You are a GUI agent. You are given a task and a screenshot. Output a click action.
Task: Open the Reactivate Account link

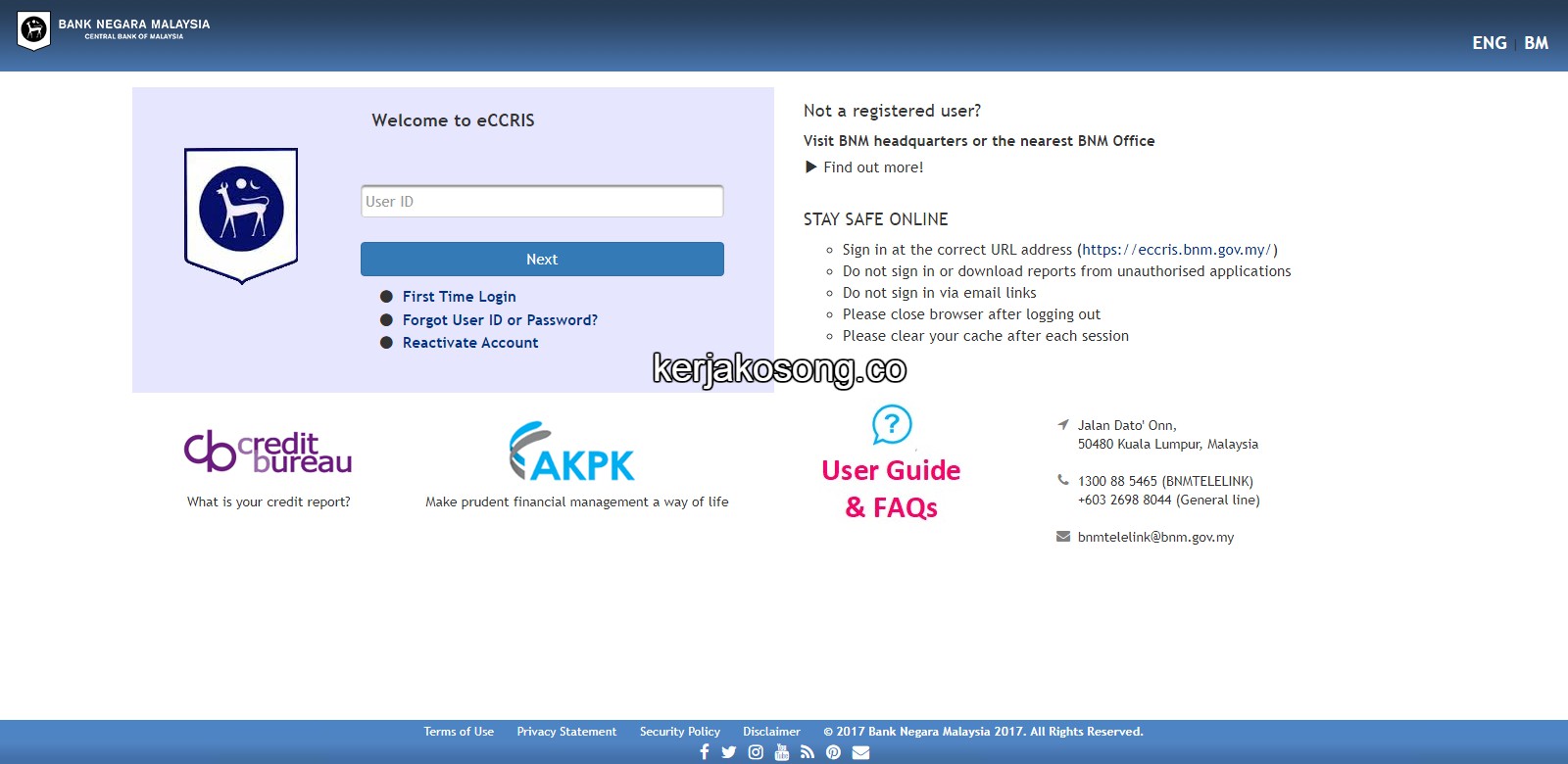pos(470,343)
